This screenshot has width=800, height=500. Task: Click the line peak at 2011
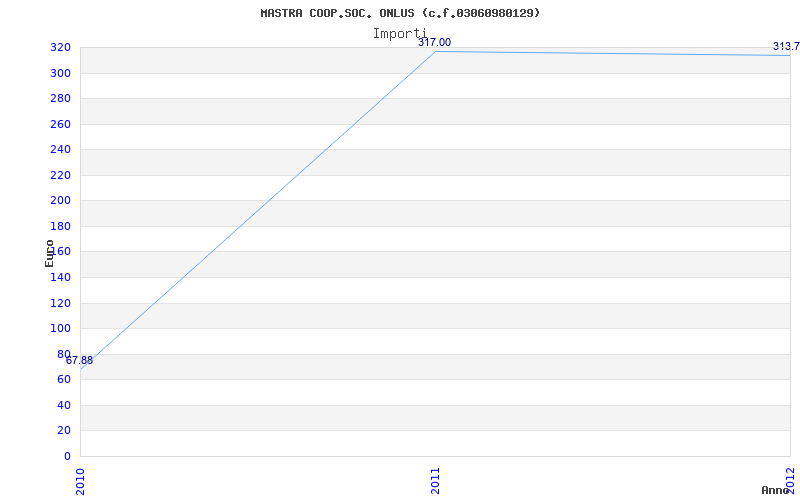click(435, 52)
